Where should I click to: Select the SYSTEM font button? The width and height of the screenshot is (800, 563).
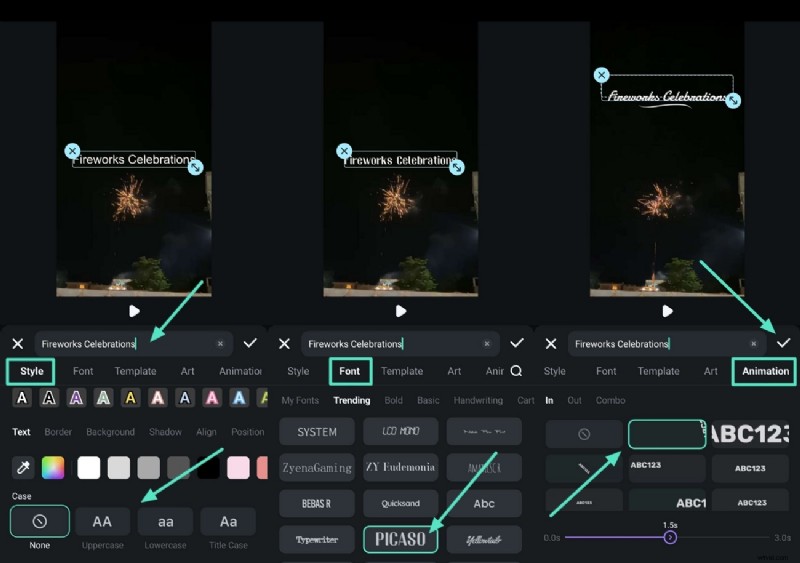coord(317,432)
